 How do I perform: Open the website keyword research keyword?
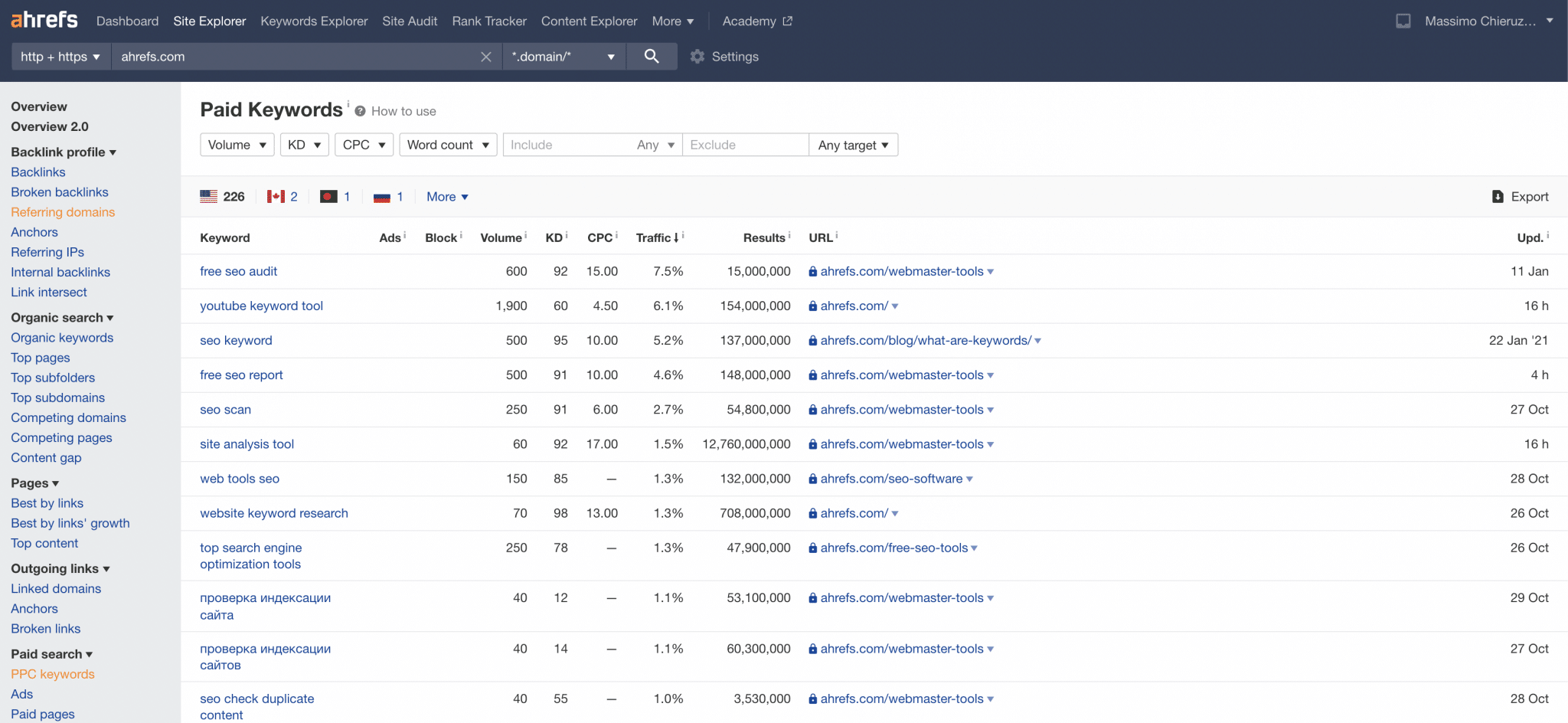[x=274, y=513]
